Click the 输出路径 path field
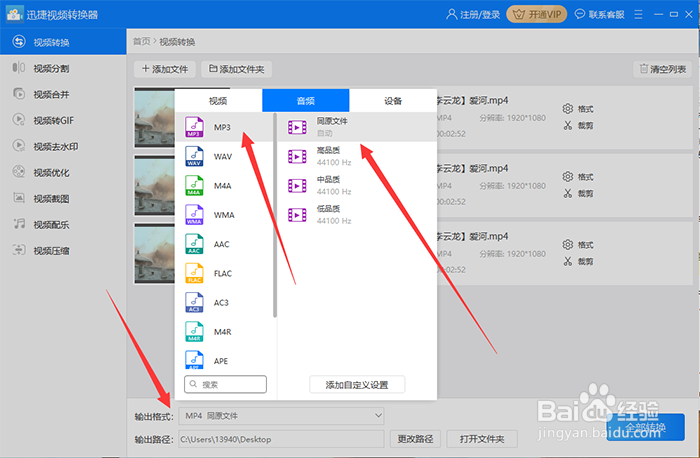Screen dimensions: 700x458 (x=281, y=439)
